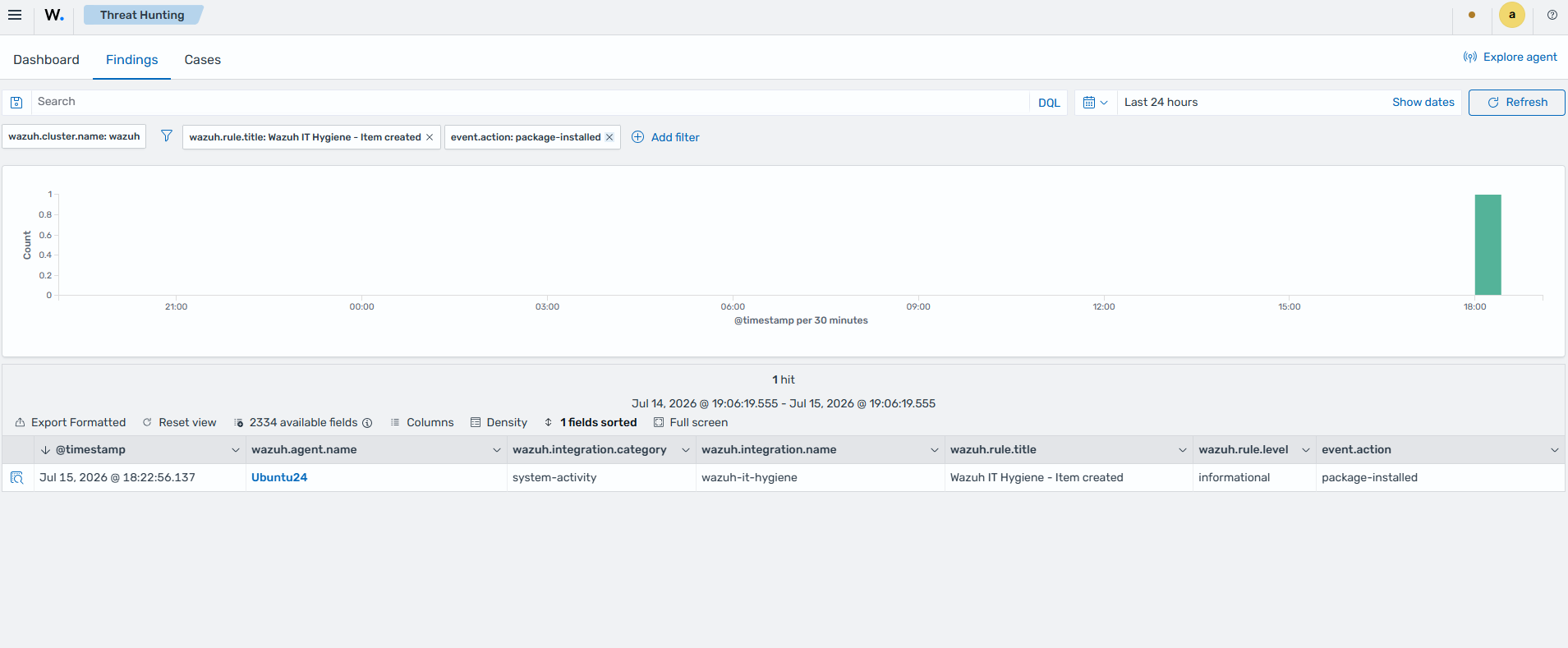Switch to the Findings tab
Viewport: 1568px width, 648px height.
131,59
